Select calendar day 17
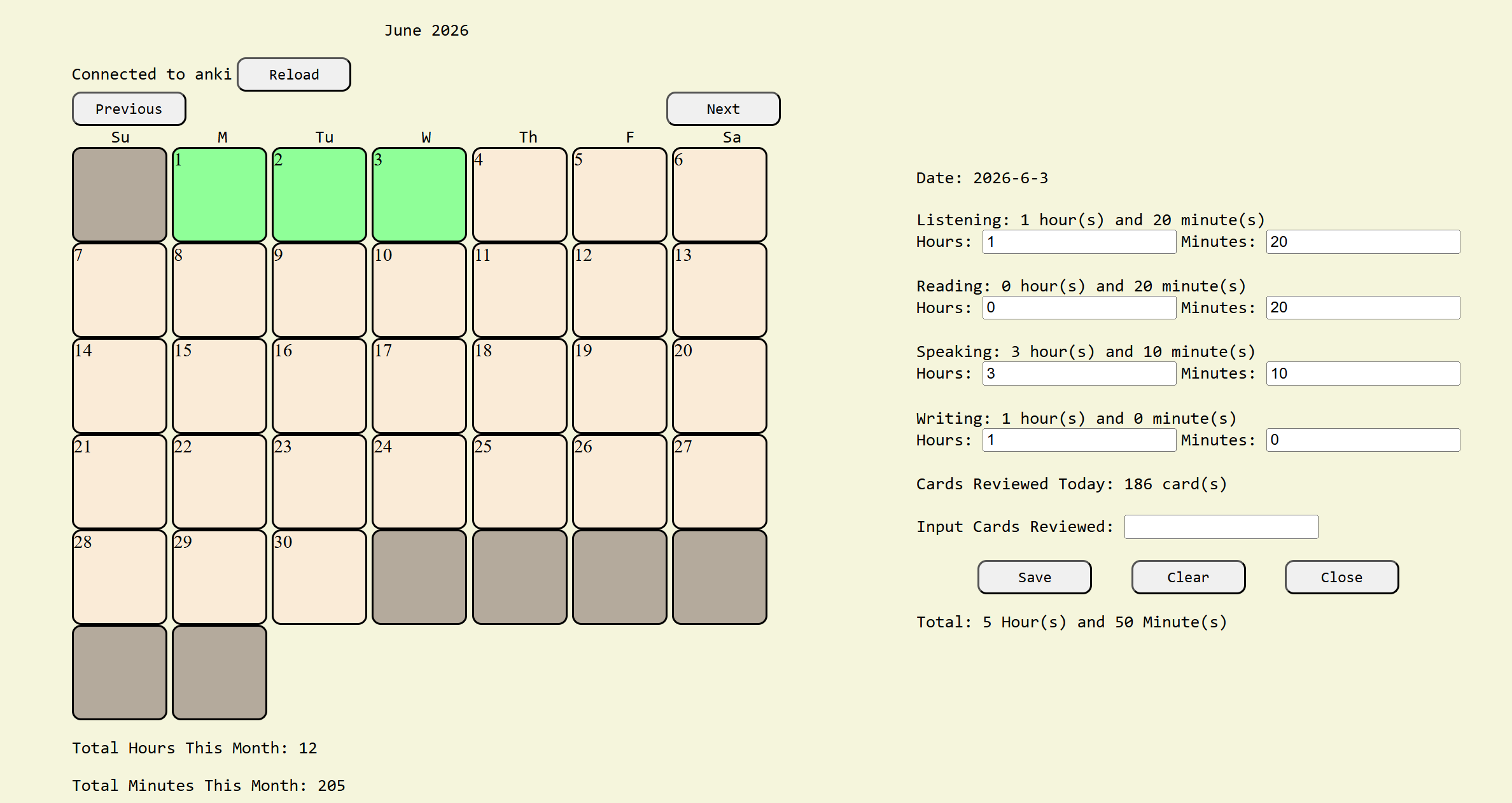Image resolution: width=1512 pixels, height=803 pixels. pos(419,386)
